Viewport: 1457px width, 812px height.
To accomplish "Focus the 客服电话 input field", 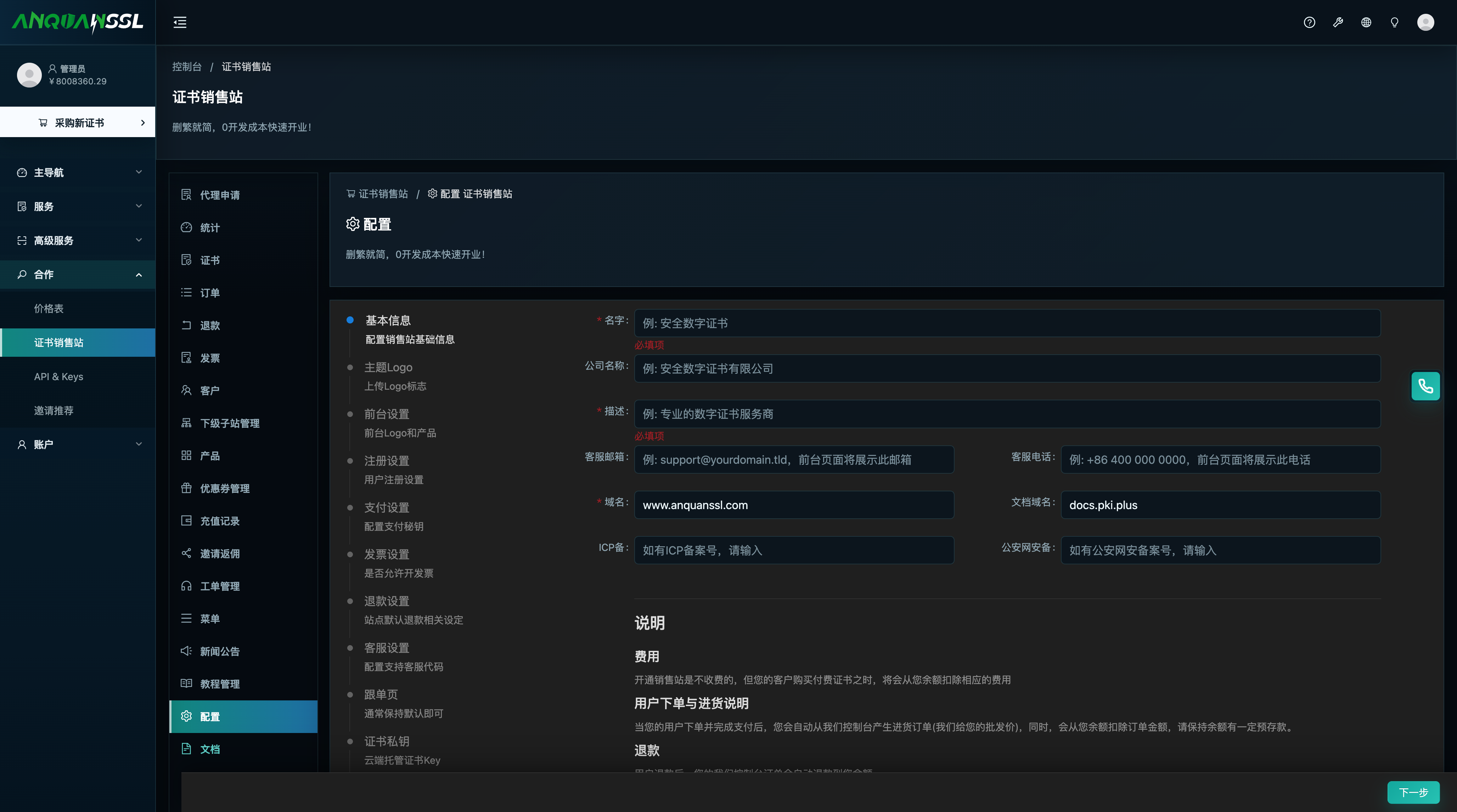I will (x=1221, y=460).
